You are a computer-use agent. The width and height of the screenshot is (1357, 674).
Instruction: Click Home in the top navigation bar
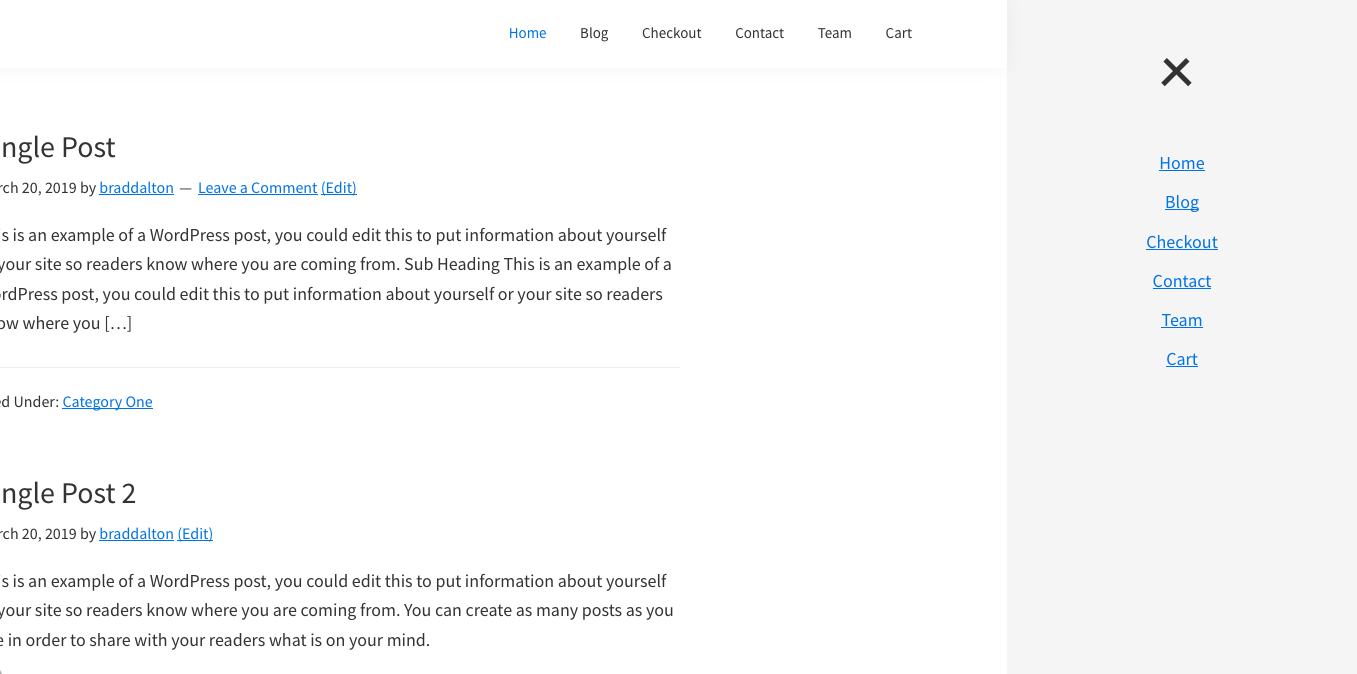(x=527, y=33)
